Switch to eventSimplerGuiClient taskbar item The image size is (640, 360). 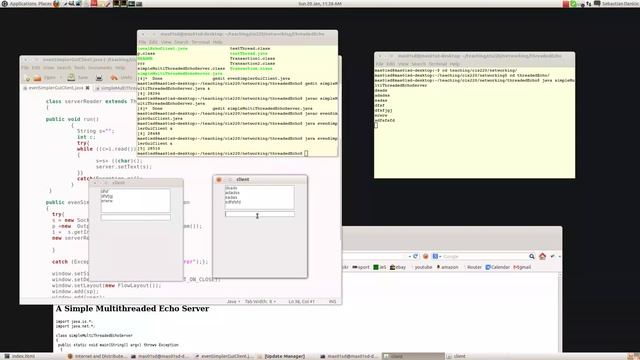(x=223, y=356)
